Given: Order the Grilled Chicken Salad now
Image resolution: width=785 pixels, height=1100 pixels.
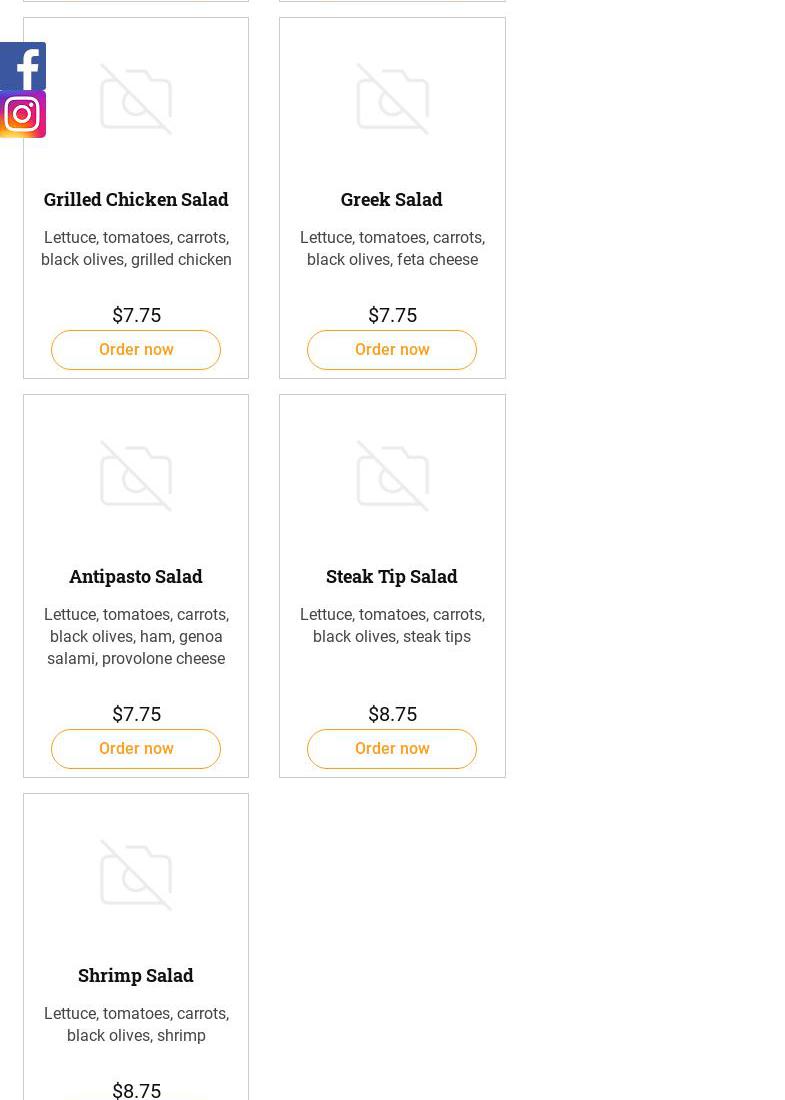Looking at the screenshot, I should (x=136, y=350).
